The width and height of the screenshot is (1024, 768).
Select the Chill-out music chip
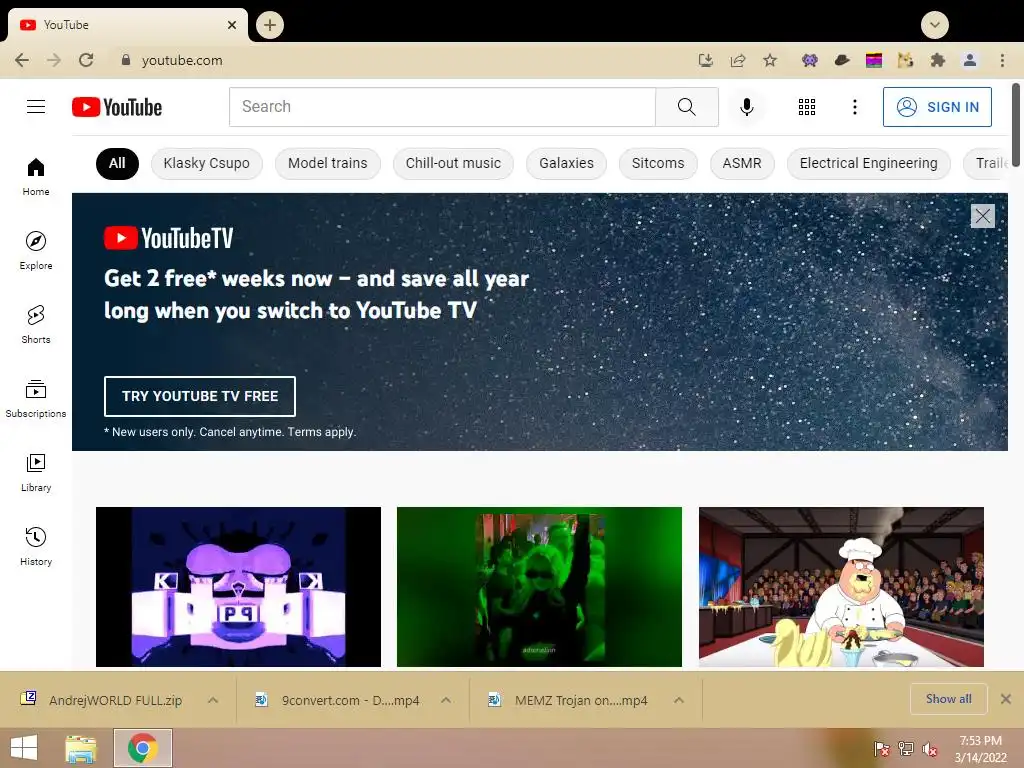[x=453, y=163]
